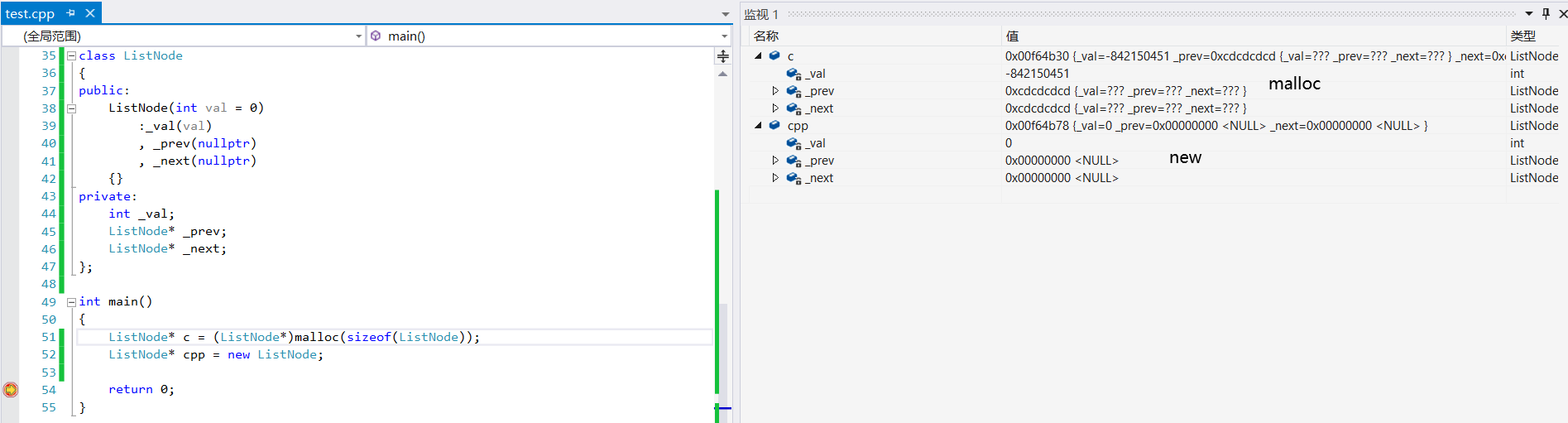Click line 51 malloc statement in editor
The image size is (1568, 423).
point(294,337)
